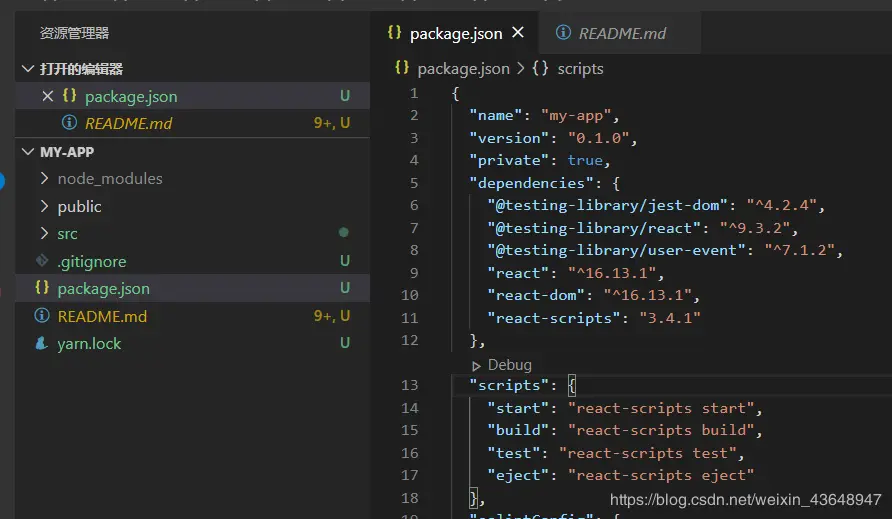This screenshot has width=892, height=519.
Task: Switch to the README.md editor tab
Action: tap(620, 33)
